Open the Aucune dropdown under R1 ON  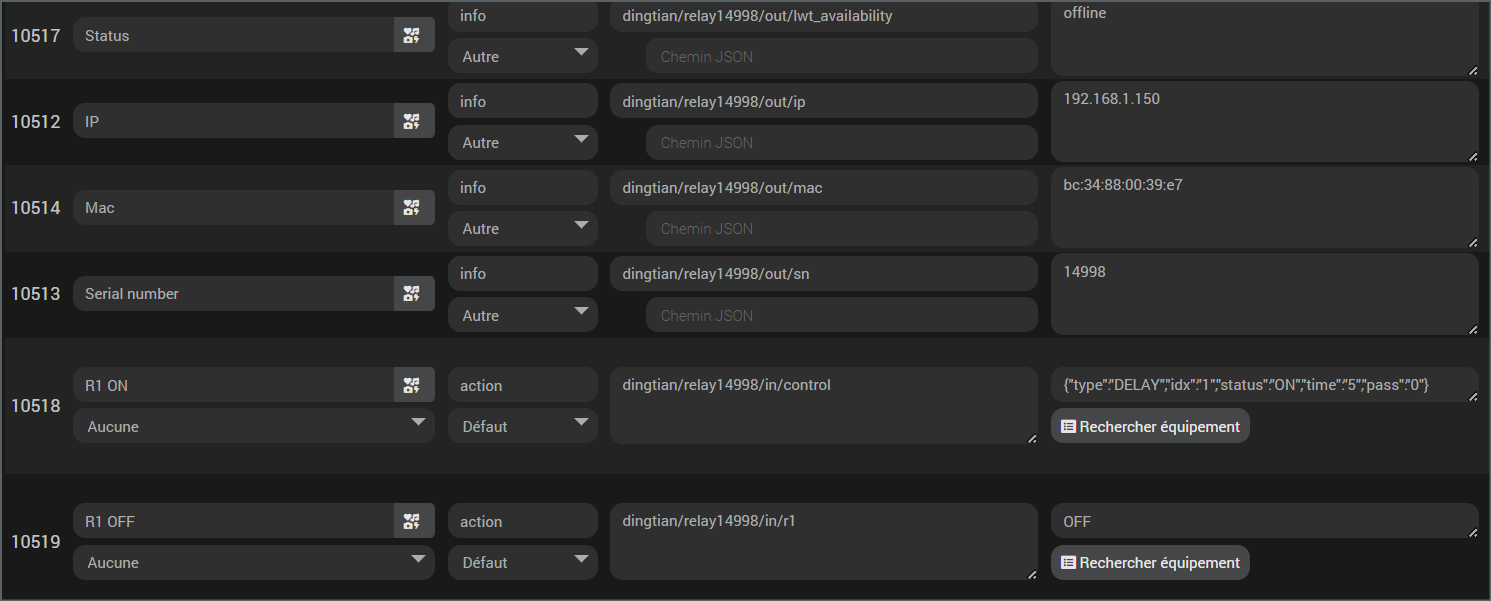tap(253, 427)
